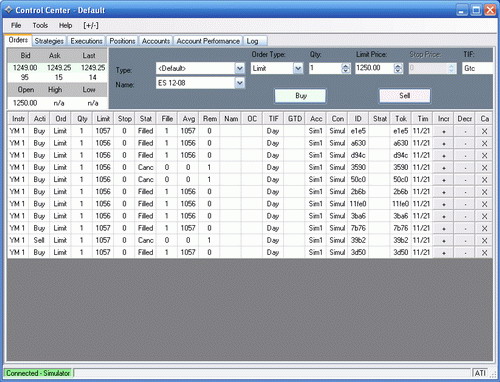Decrease order 39b2 with its minus button
The height and width of the screenshot is (382, 500).
(465, 241)
